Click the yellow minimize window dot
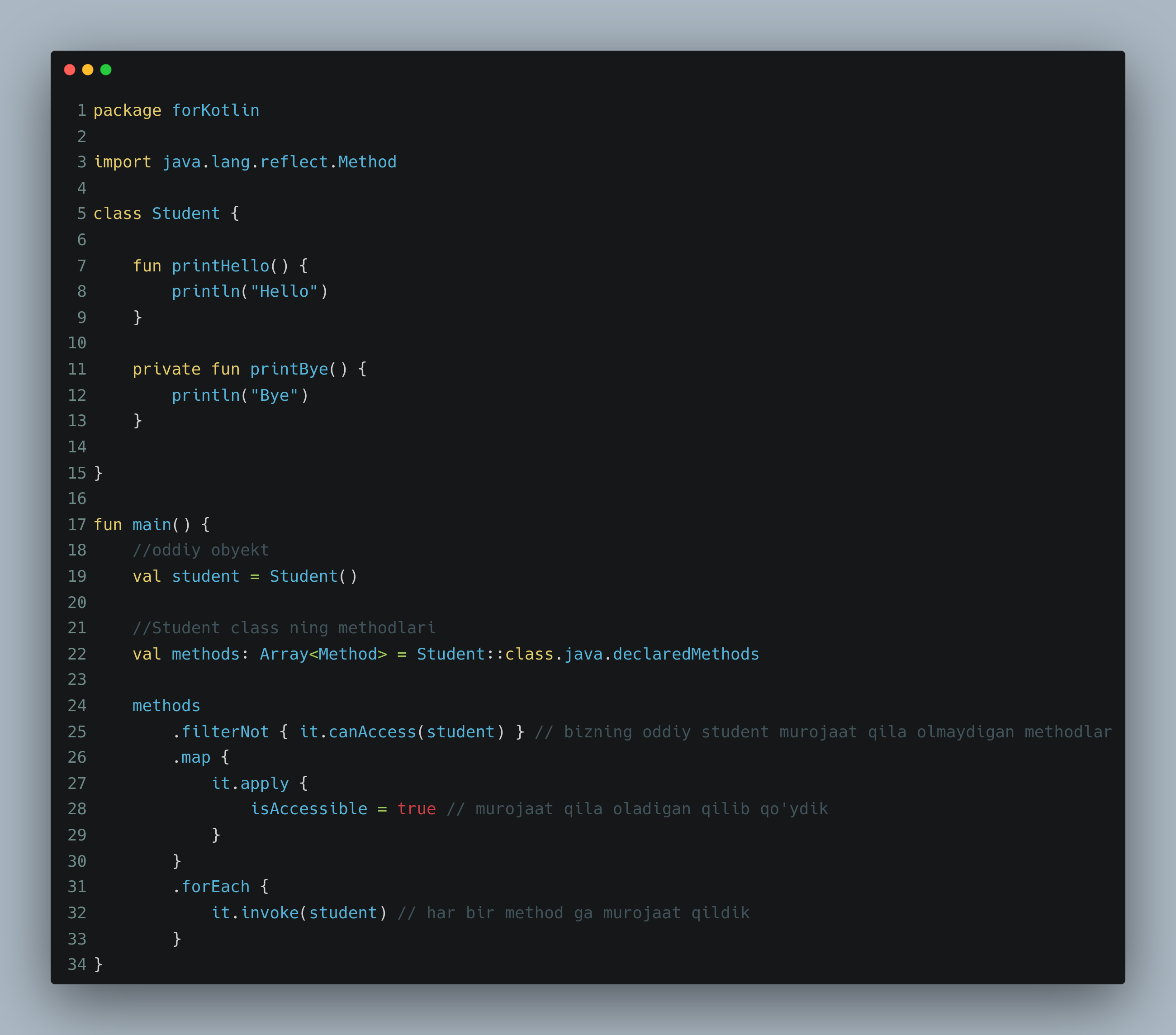 [x=87, y=70]
